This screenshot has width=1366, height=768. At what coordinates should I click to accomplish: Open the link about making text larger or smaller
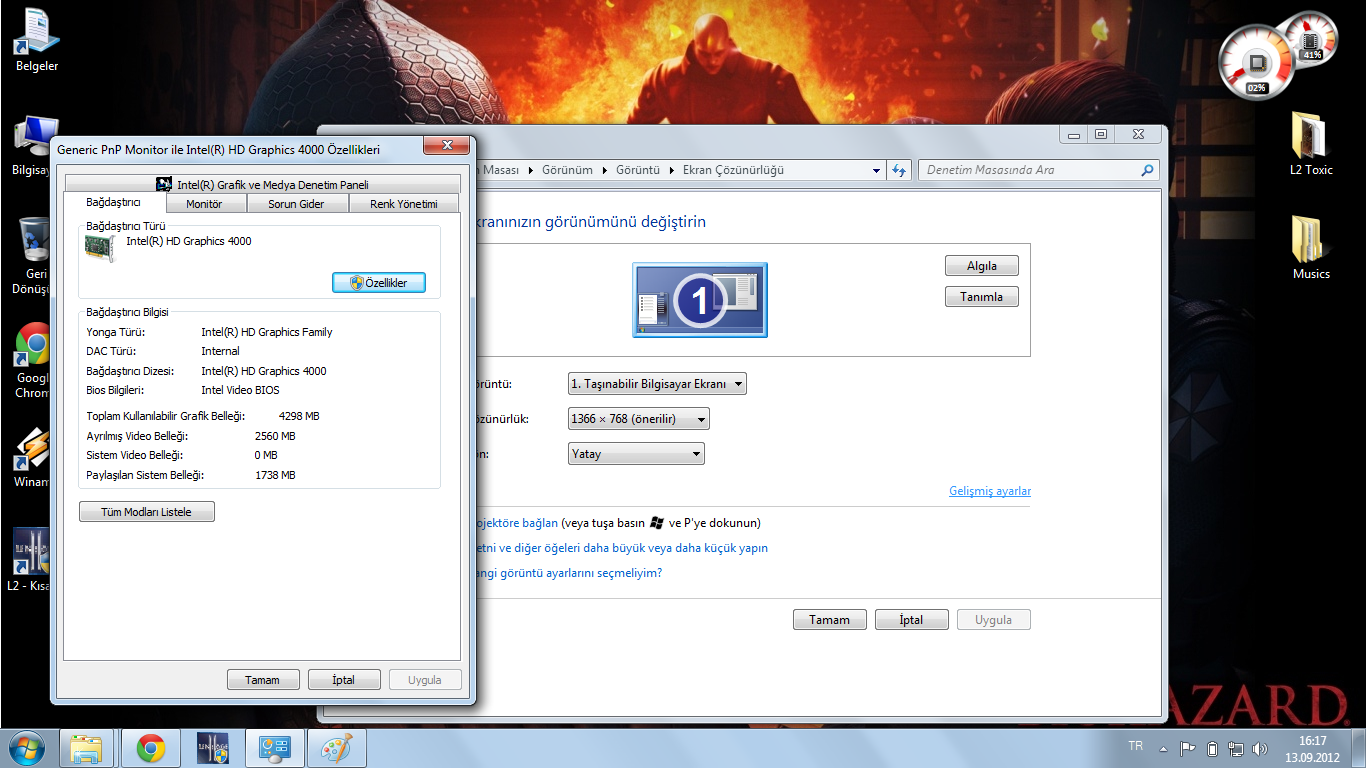[x=621, y=548]
